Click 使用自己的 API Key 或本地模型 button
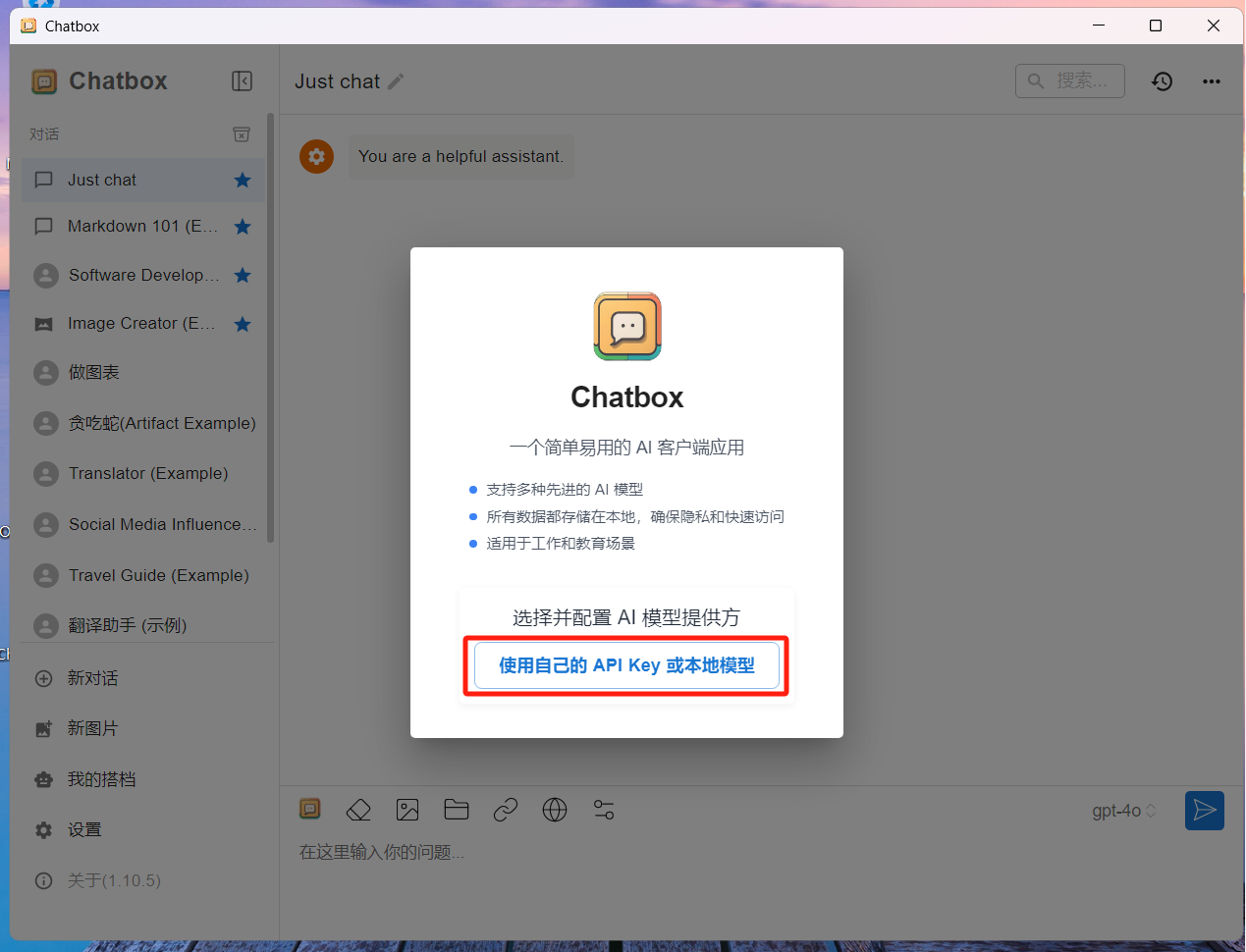Image resolution: width=1246 pixels, height=952 pixels. click(626, 665)
